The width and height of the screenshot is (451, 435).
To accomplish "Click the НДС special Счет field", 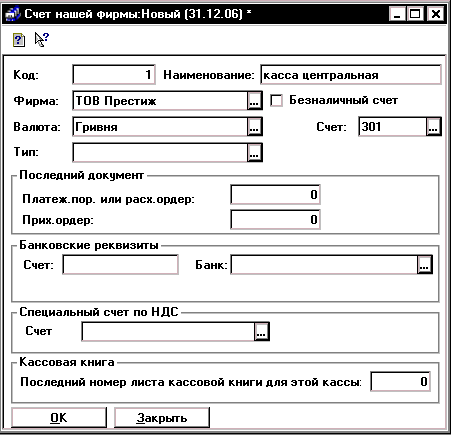I will [x=168, y=331].
